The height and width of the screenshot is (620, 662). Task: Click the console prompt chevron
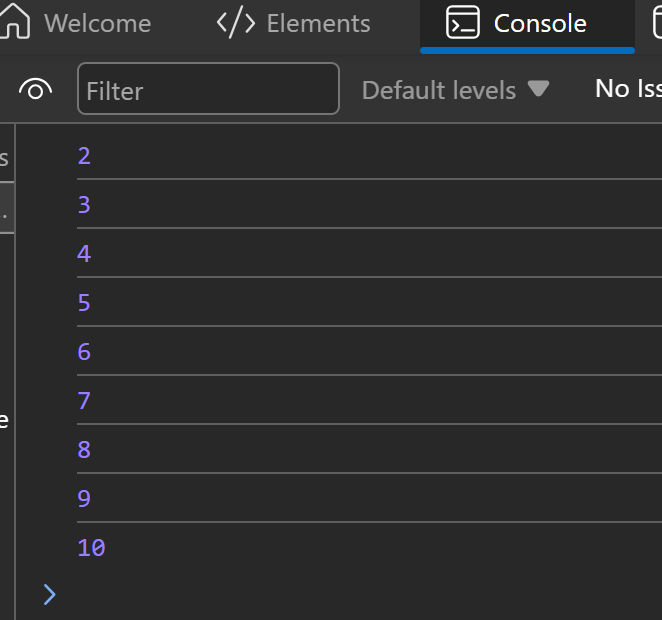[50, 595]
